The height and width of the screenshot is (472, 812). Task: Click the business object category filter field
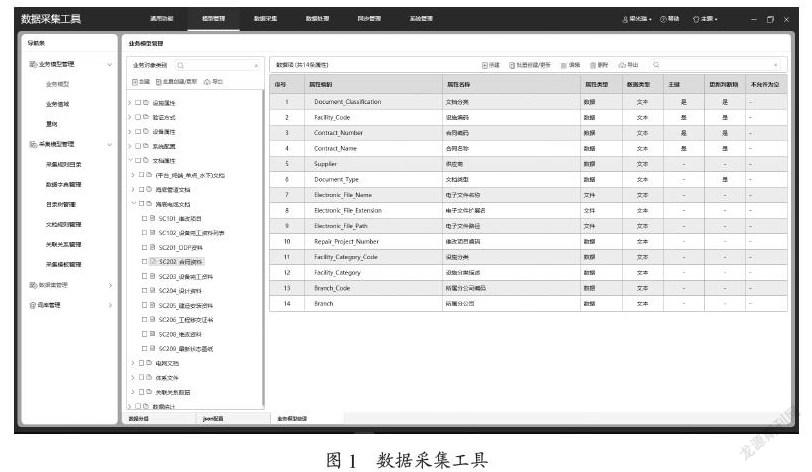tap(219, 65)
